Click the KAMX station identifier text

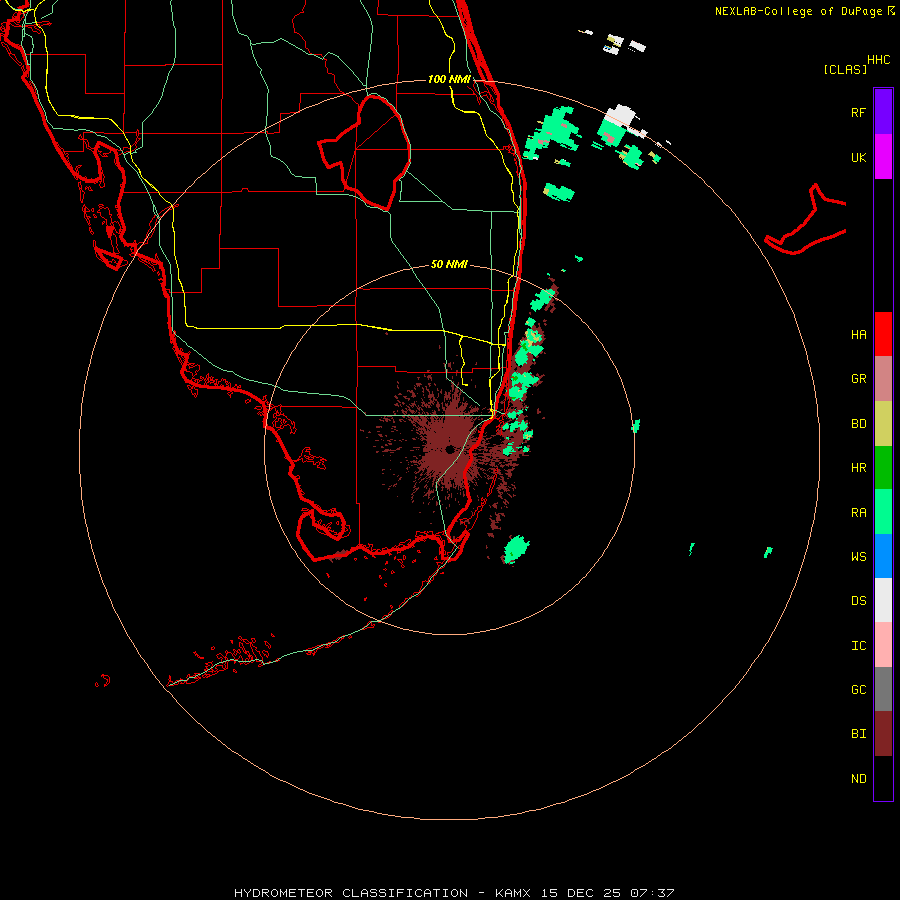(x=513, y=893)
